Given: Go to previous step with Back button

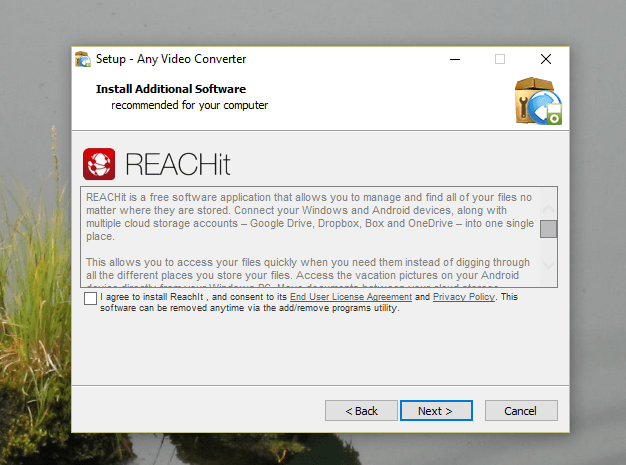Looking at the screenshot, I should coord(361,411).
